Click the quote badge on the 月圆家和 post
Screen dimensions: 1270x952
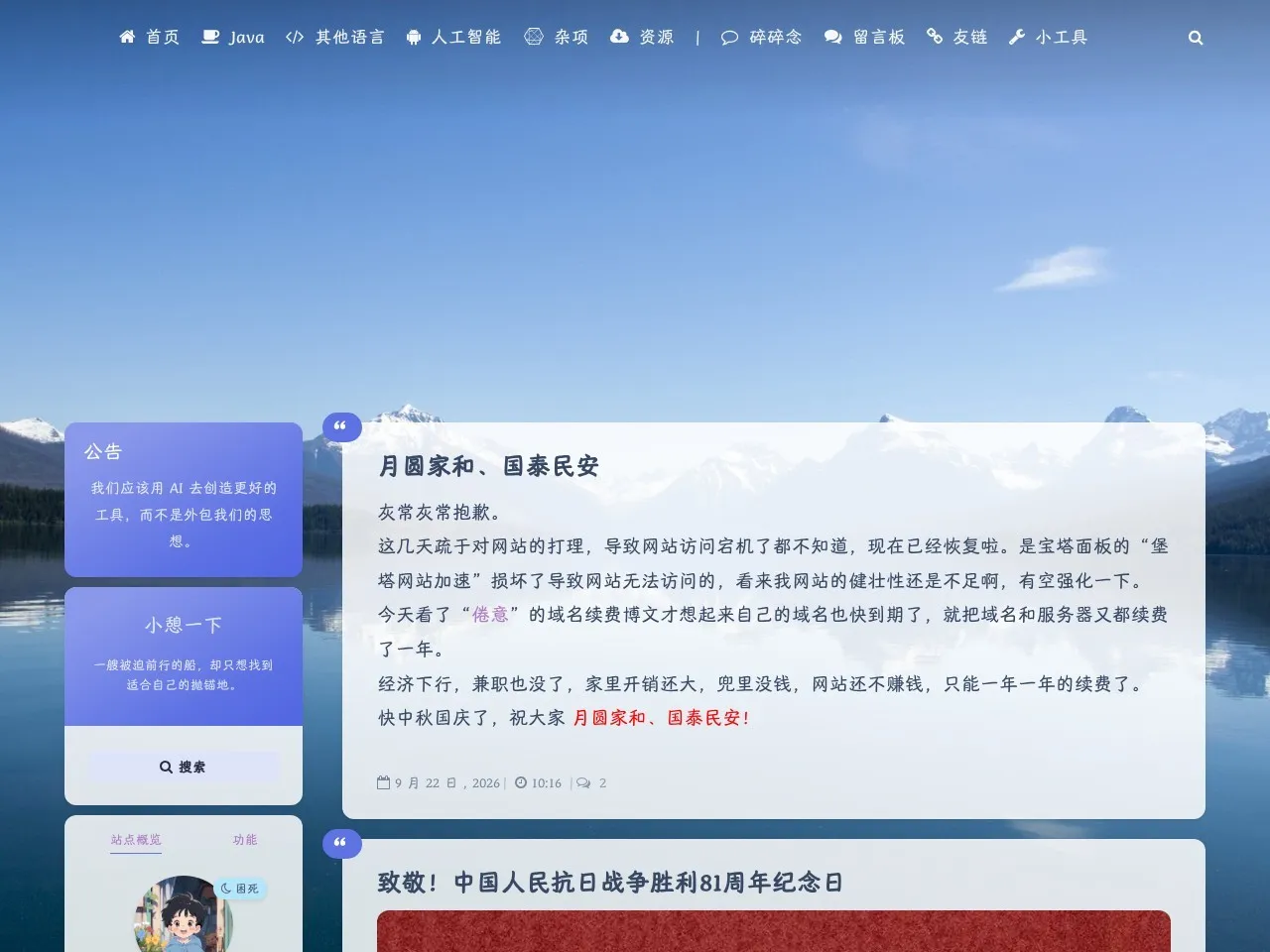point(341,426)
